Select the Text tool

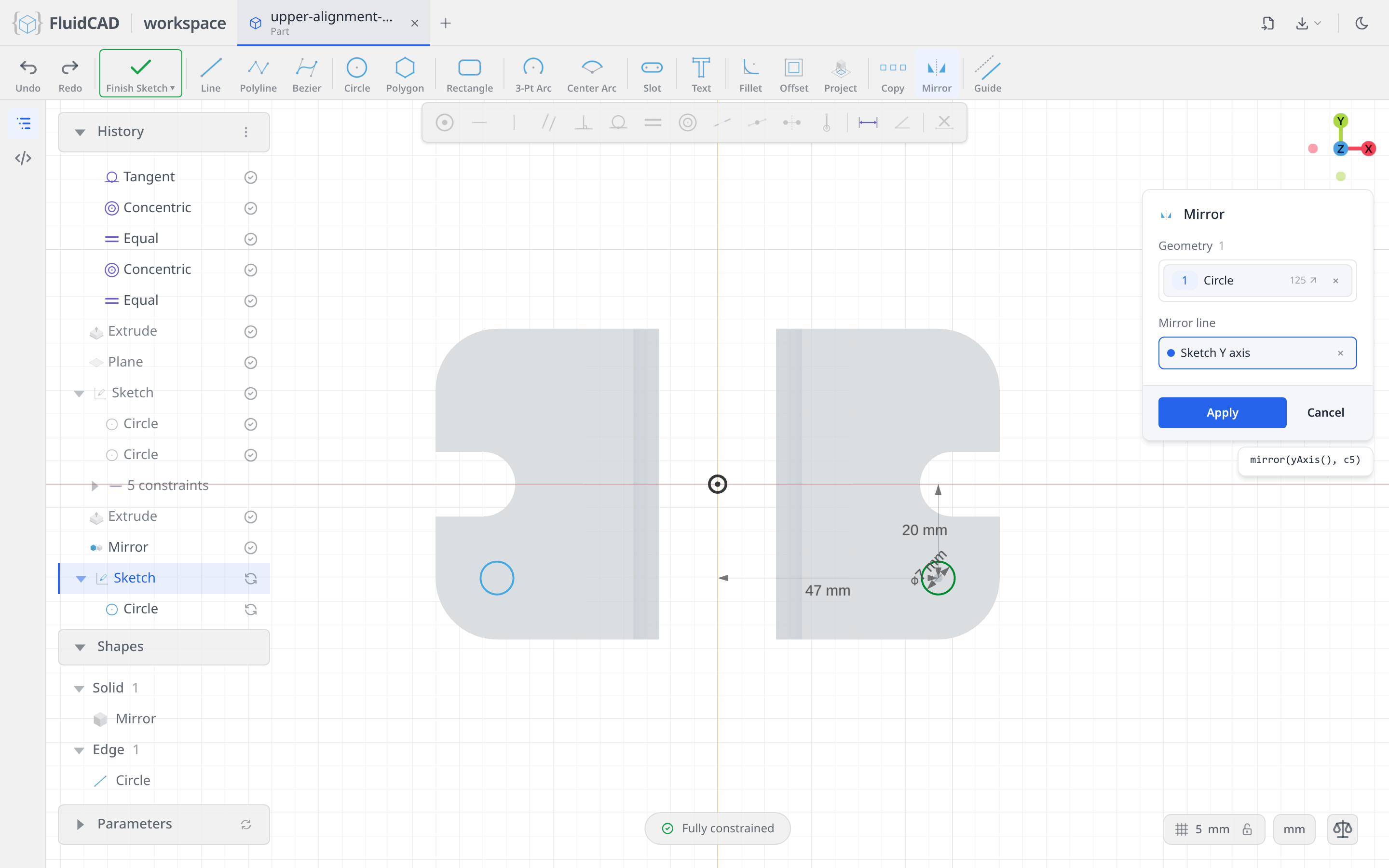tap(701, 75)
